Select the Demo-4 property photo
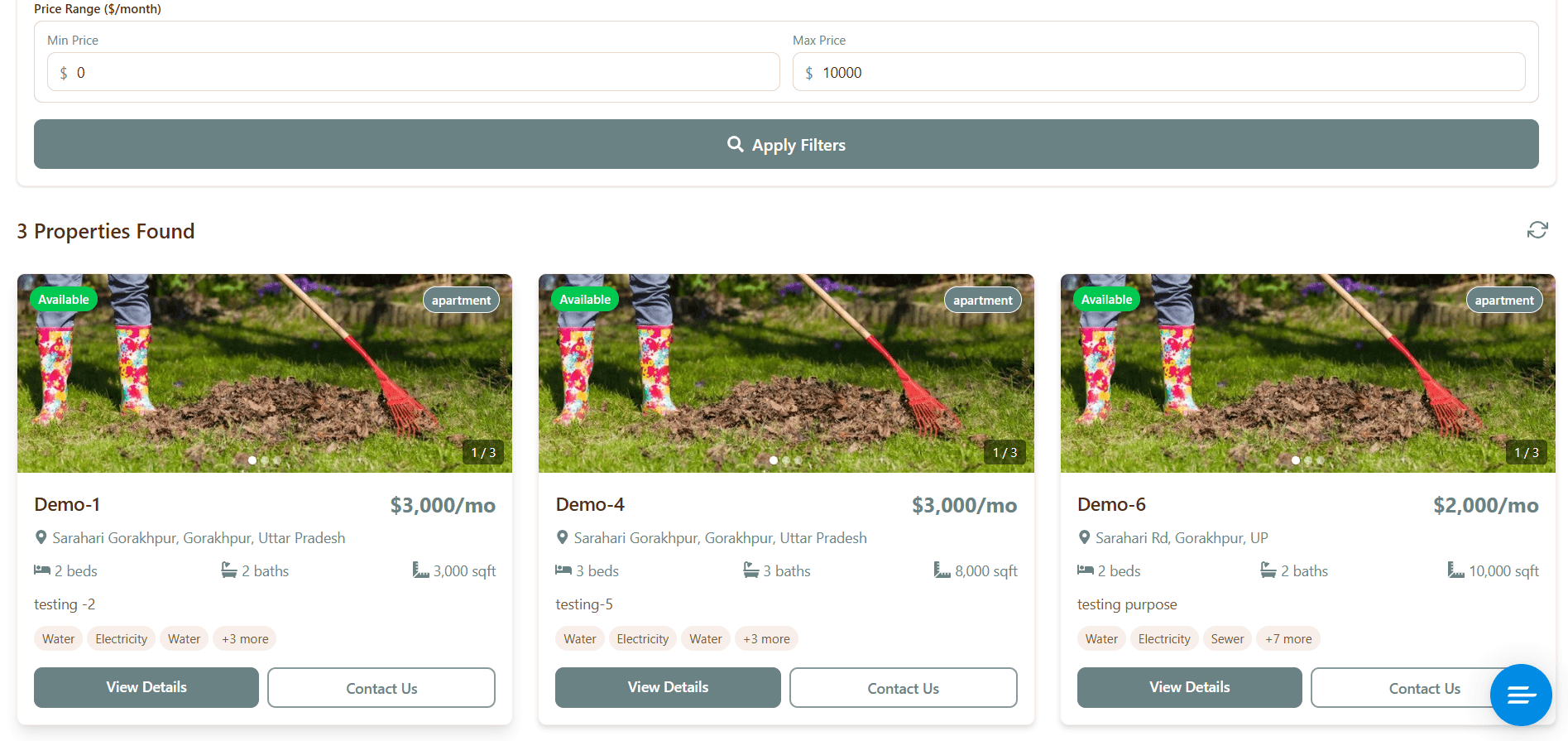Viewport: 1568px width, 741px height. (x=786, y=373)
